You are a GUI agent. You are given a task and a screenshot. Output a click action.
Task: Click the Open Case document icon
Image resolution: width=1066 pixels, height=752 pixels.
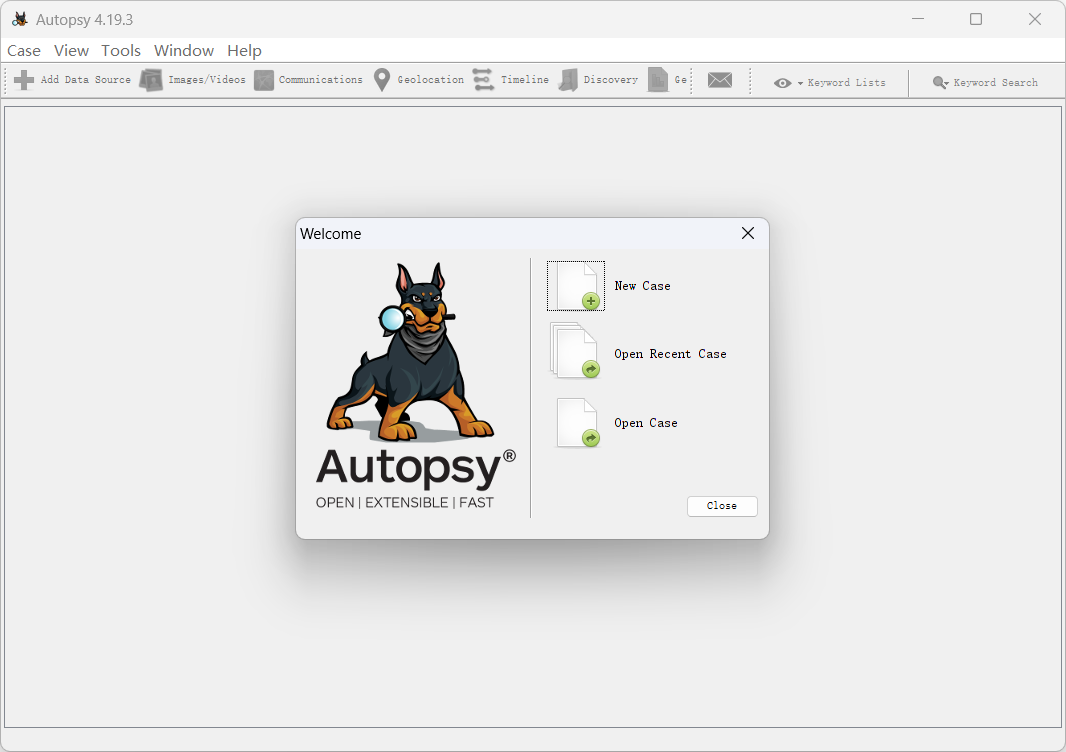coord(578,422)
